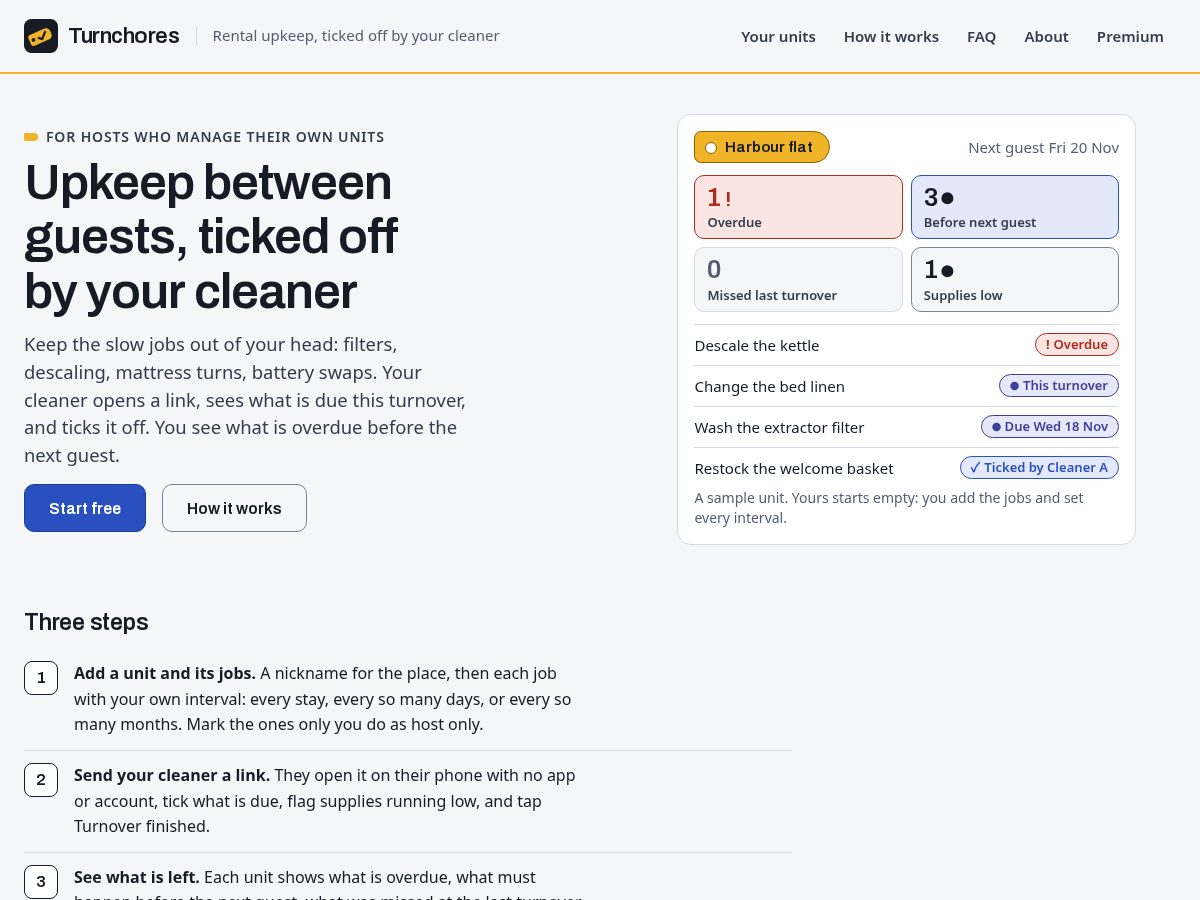The height and width of the screenshot is (900, 1200).
Task: Click the header tagline Rental upkeep text
Action: (x=356, y=36)
